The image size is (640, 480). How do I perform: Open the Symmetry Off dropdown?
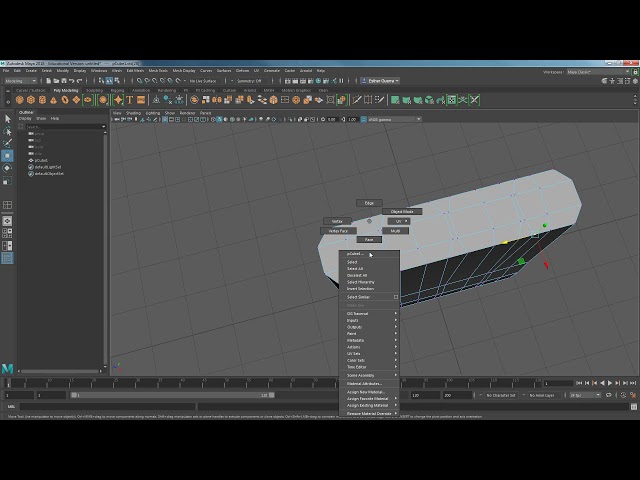[x=251, y=81]
